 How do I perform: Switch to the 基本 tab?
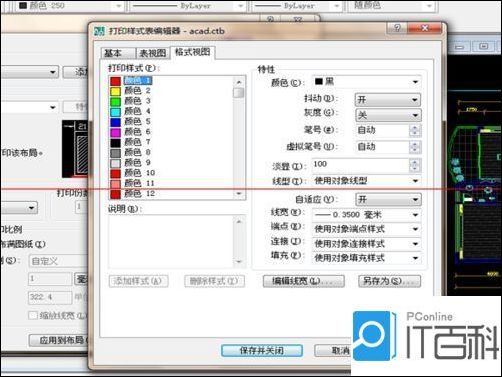pyautogui.click(x=117, y=53)
